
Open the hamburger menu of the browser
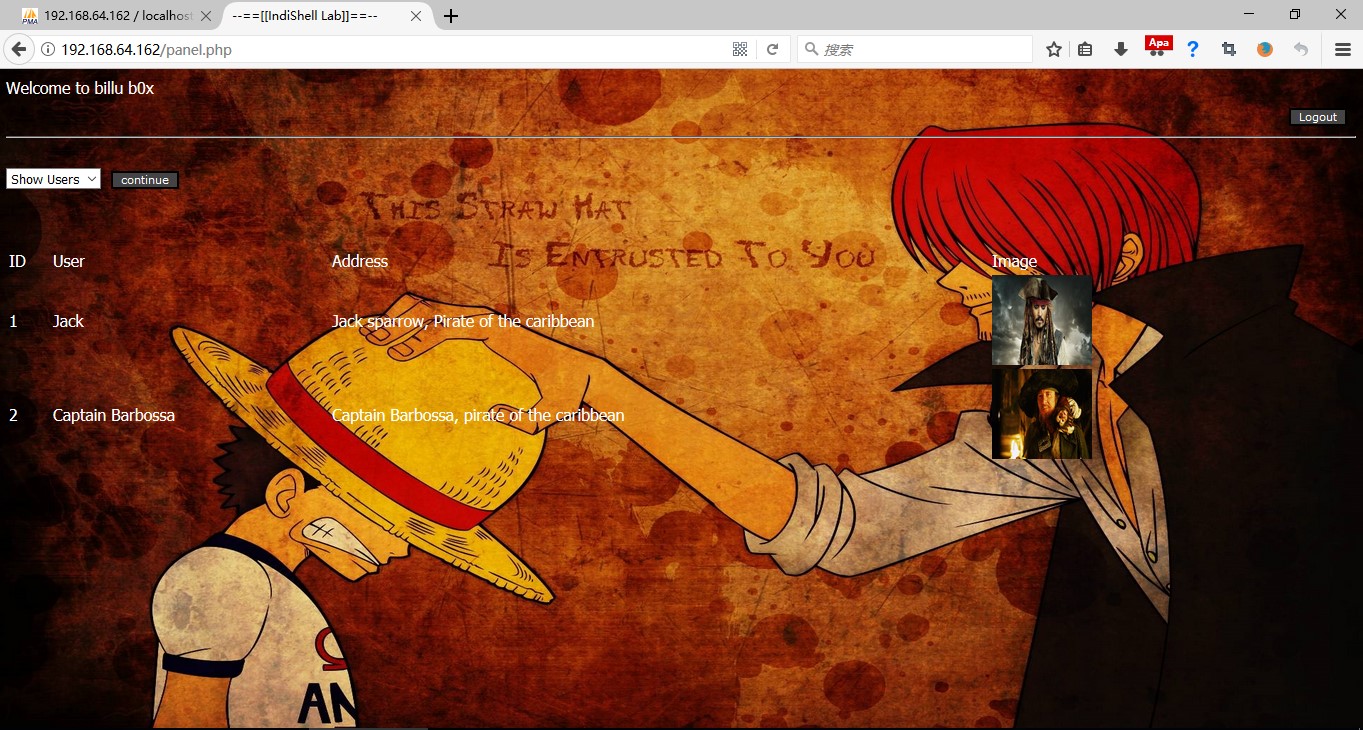(x=1343, y=49)
